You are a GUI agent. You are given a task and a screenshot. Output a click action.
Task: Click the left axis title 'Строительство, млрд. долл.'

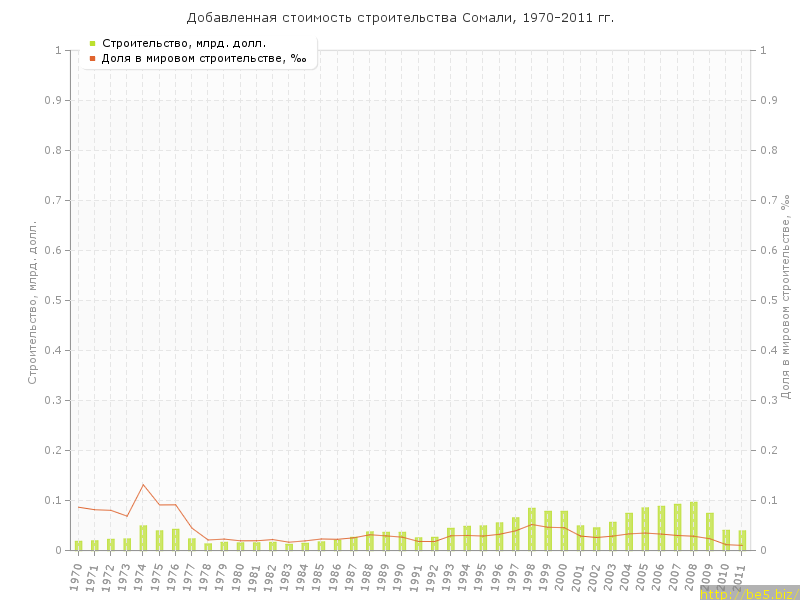(32, 302)
